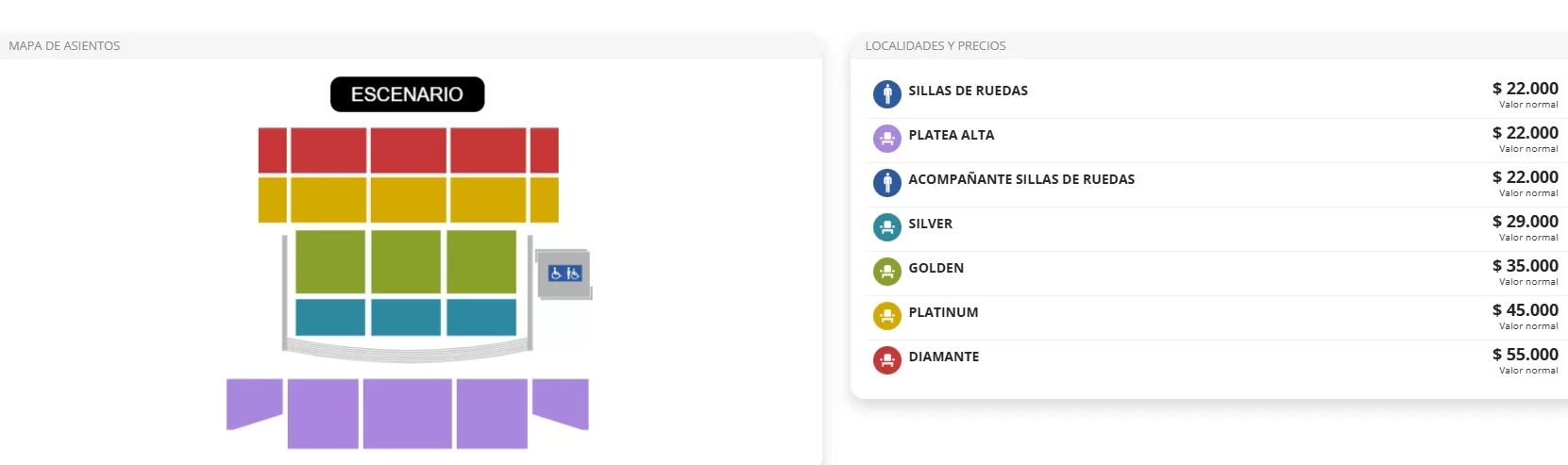Click the wheelchair accessible area icon on map
1568x465 pixels.
point(565,274)
